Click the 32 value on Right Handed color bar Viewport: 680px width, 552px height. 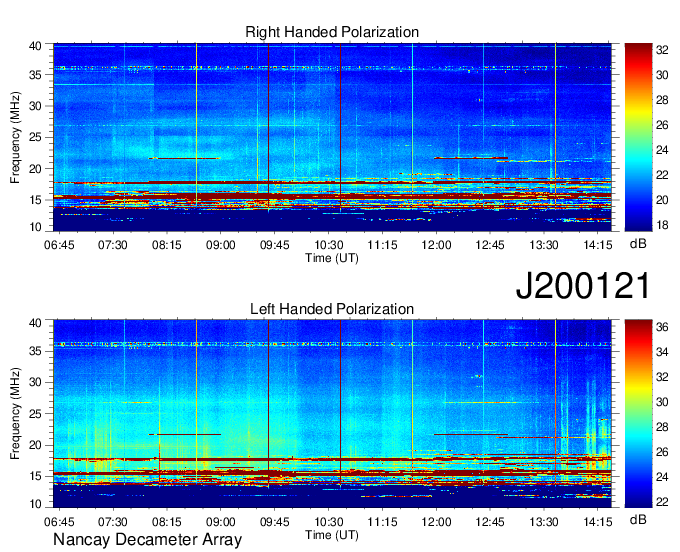point(662,50)
